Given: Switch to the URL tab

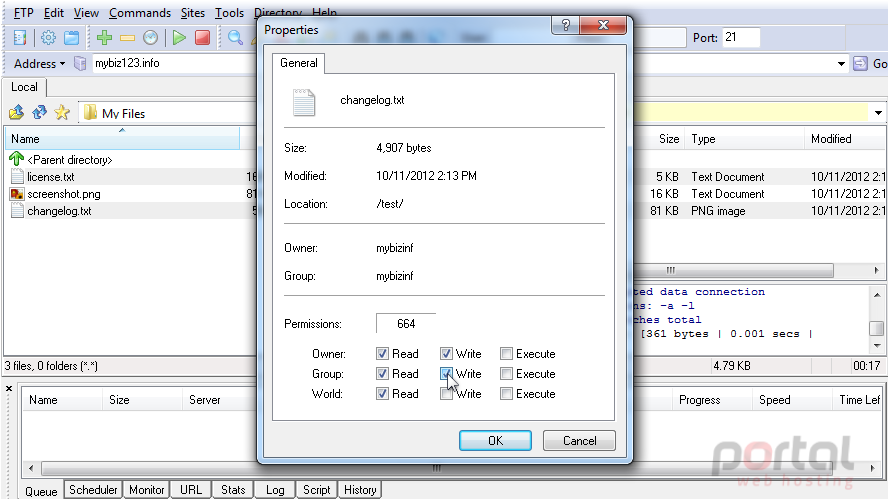Looking at the screenshot, I should coord(191,489).
